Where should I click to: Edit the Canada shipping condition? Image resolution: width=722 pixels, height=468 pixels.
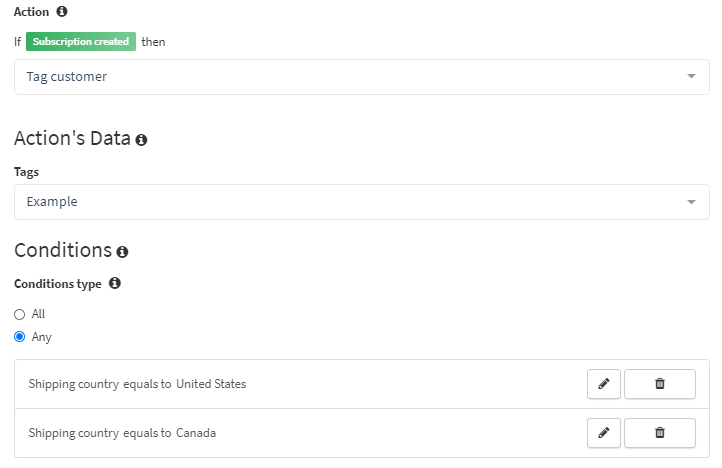coord(604,433)
